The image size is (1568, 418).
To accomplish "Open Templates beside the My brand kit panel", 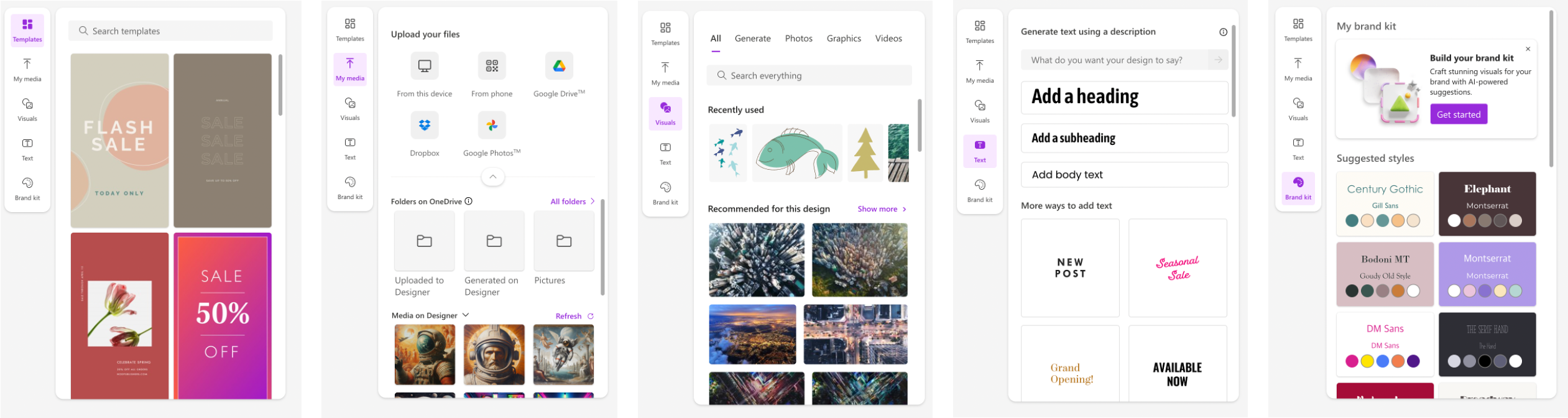I will pos(1298,29).
